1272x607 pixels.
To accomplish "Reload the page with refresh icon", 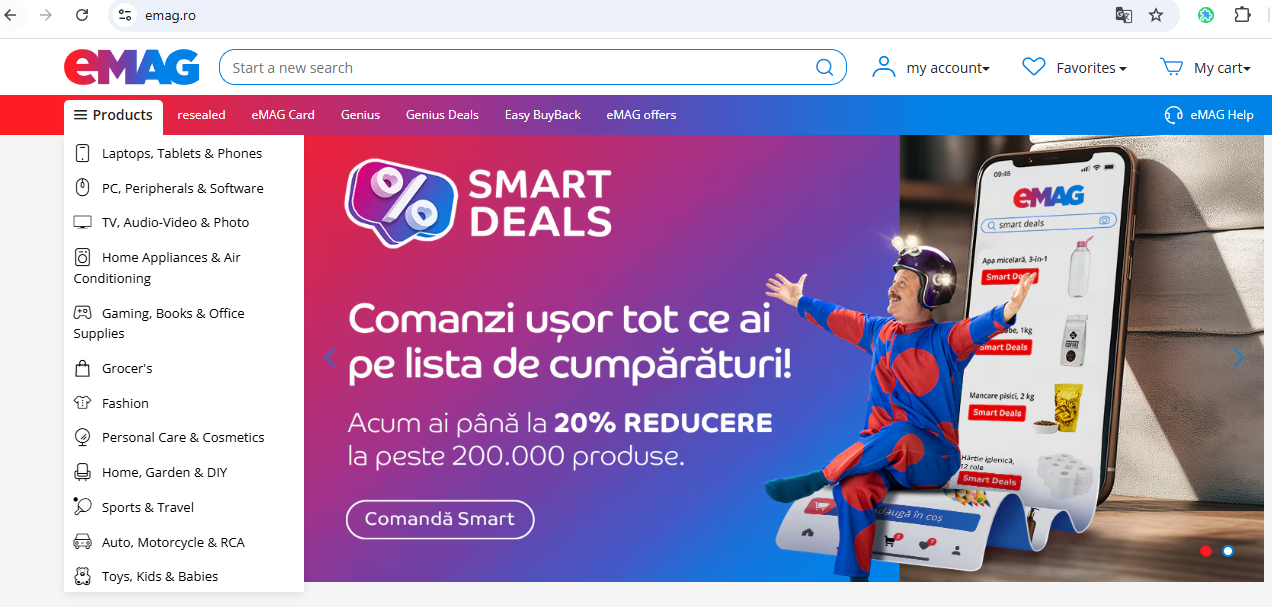I will click(82, 15).
